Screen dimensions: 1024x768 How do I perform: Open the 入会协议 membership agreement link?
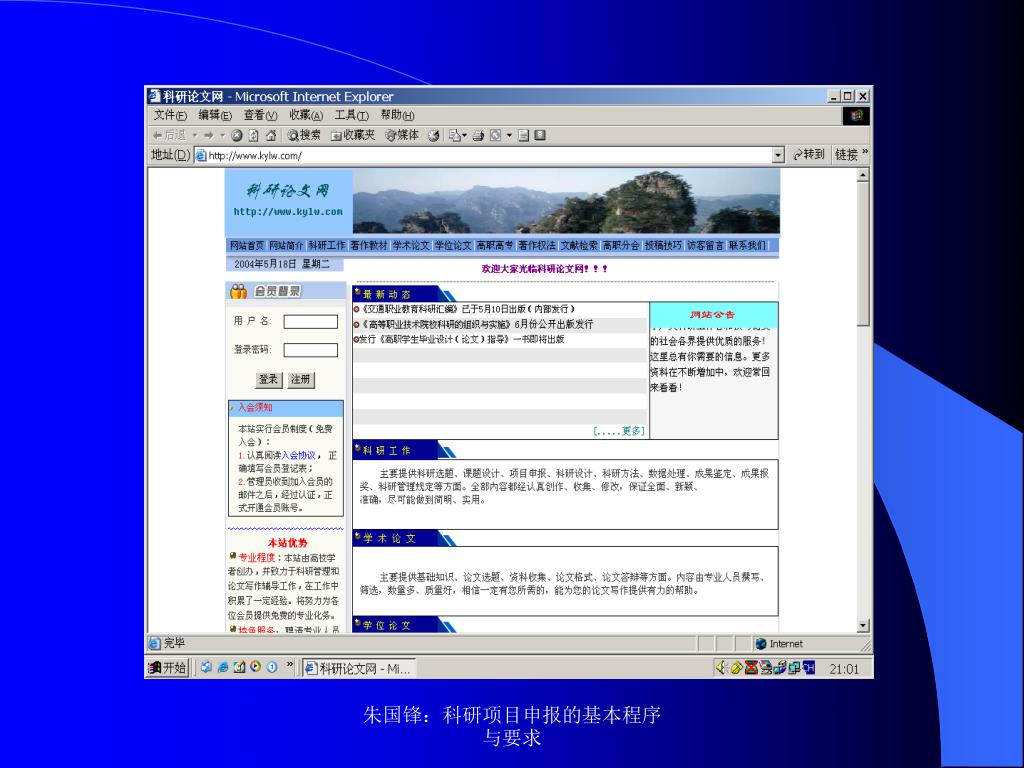pos(298,455)
